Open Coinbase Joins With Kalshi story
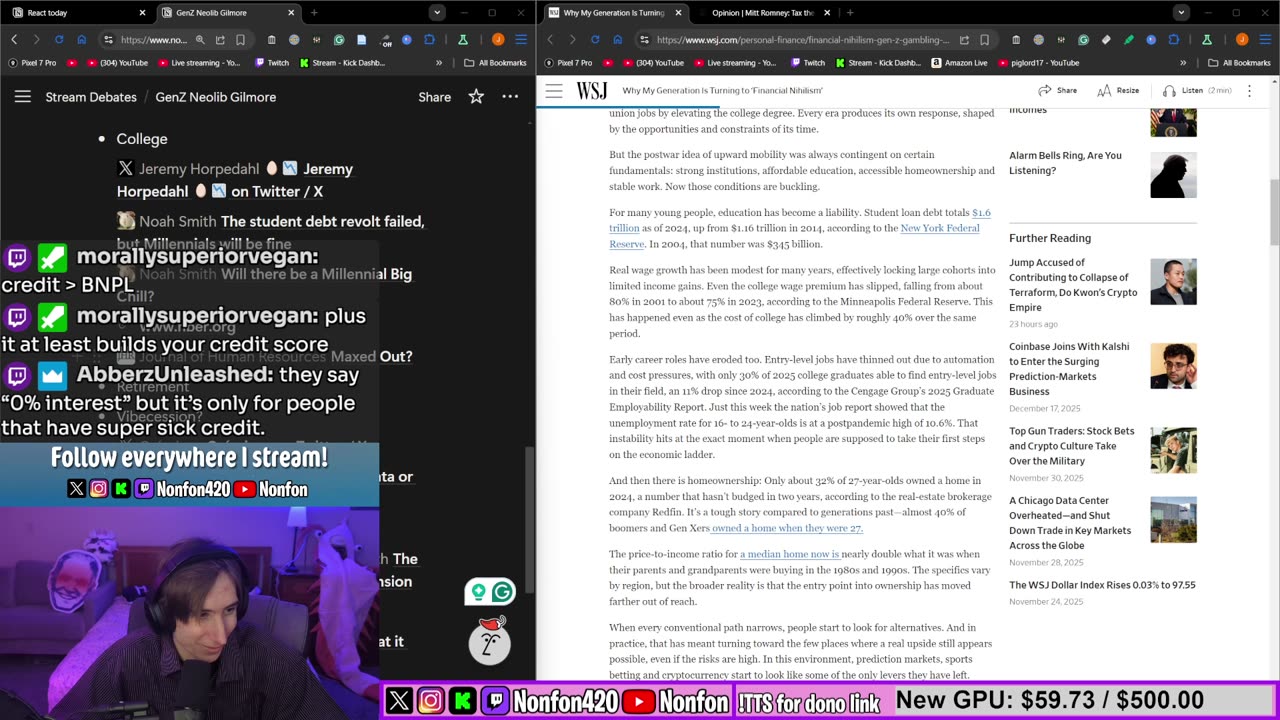 pyautogui.click(x=1069, y=369)
